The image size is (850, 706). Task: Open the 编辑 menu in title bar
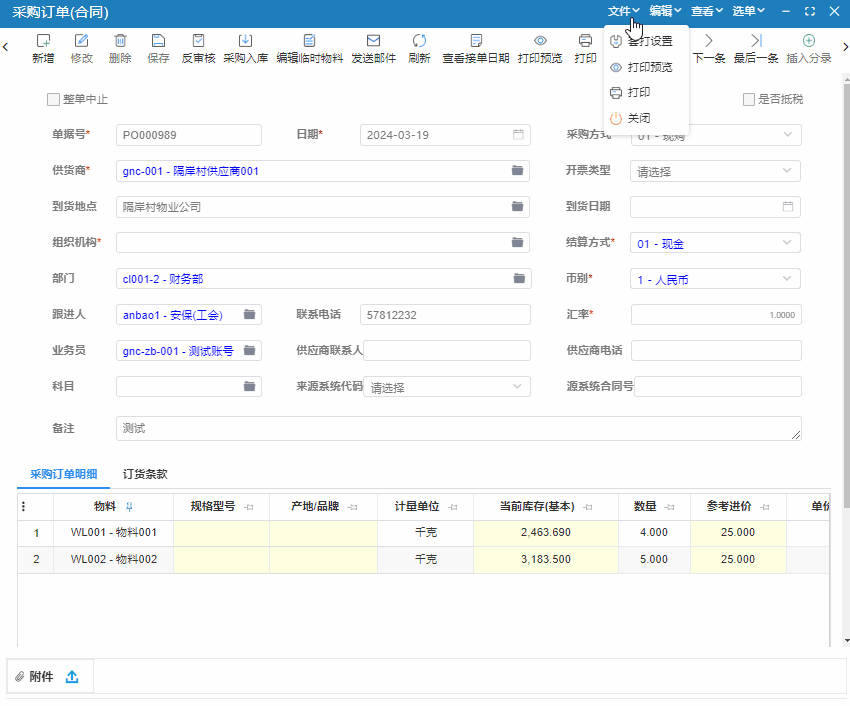[x=665, y=12]
